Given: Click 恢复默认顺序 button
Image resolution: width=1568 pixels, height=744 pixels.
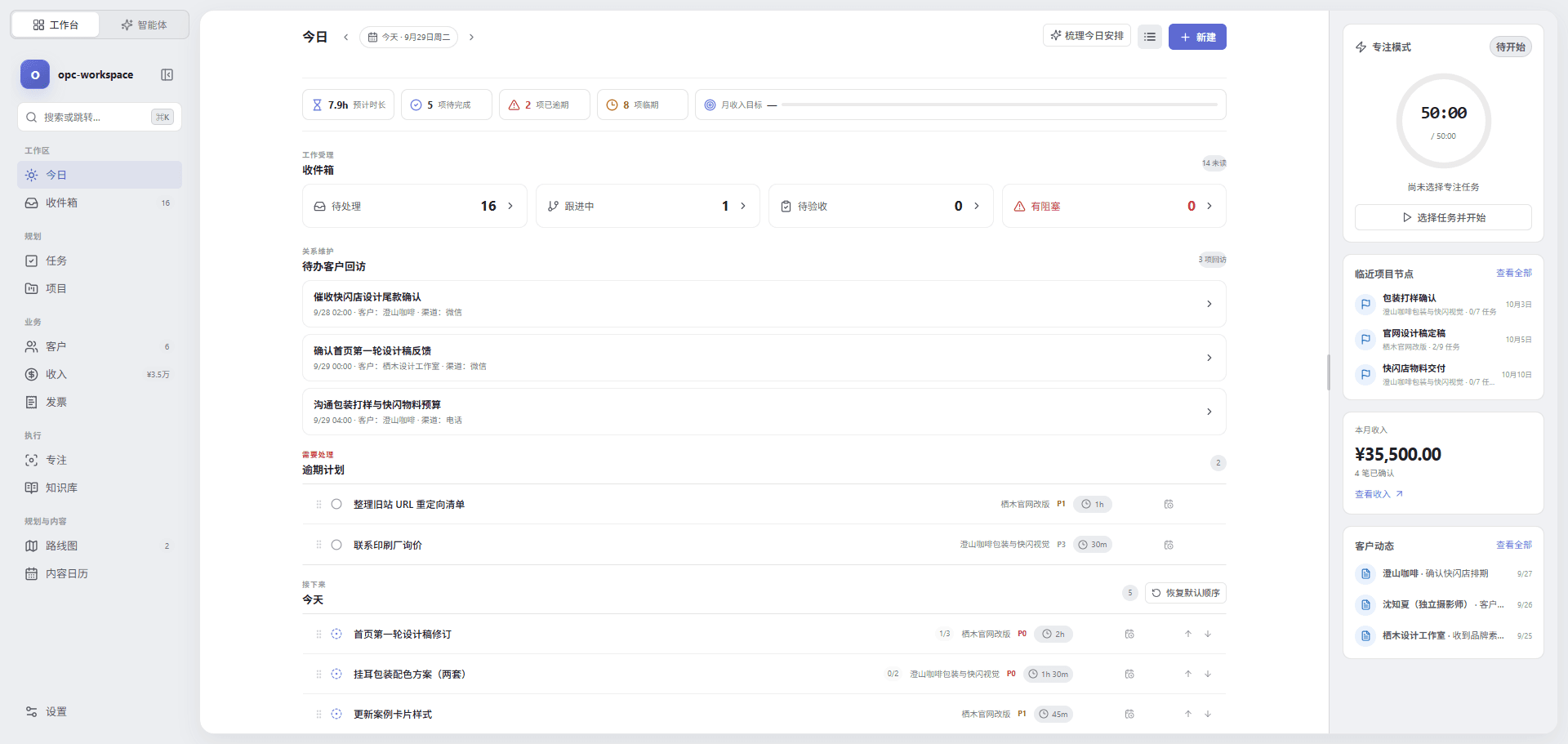Looking at the screenshot, I should [1186, 593].
